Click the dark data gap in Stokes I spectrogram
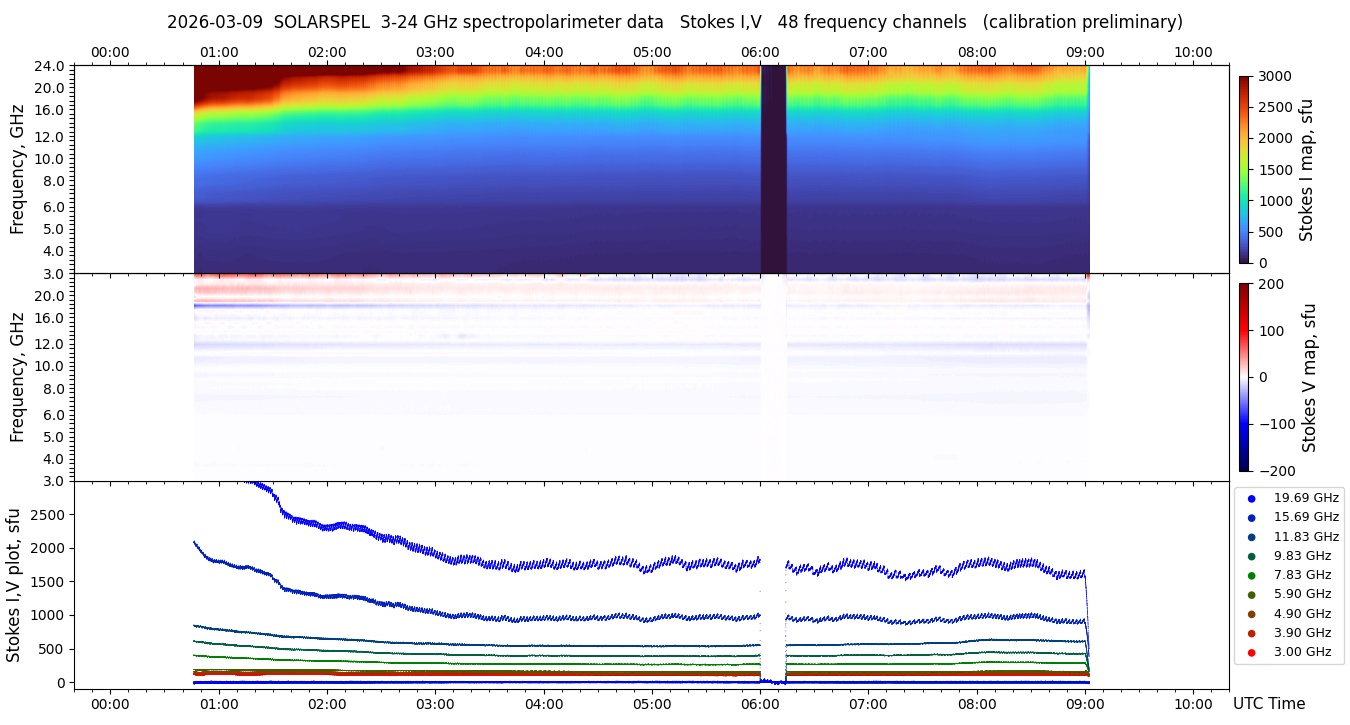 point(773,169)
